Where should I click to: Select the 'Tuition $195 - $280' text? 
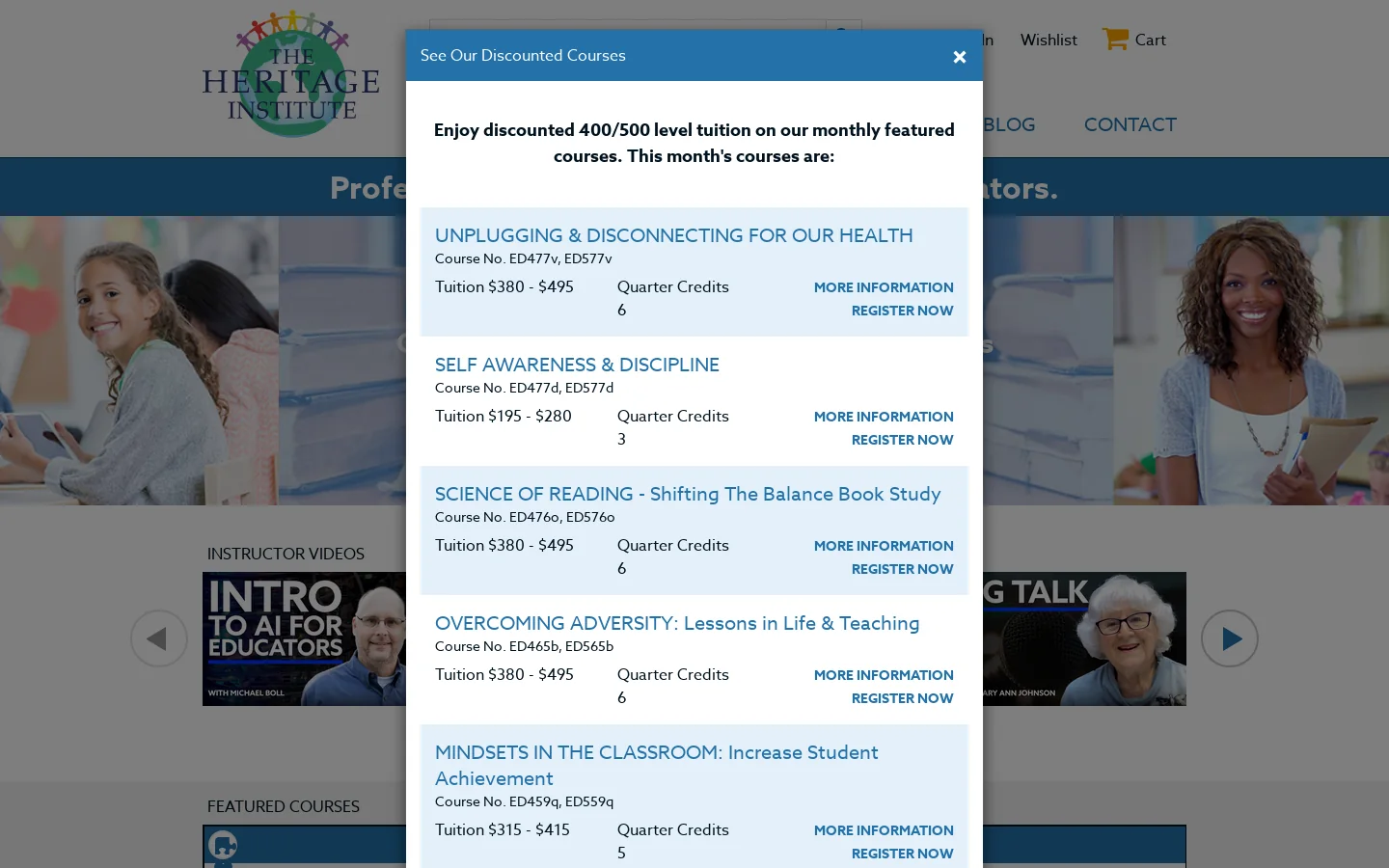(503, 416)
